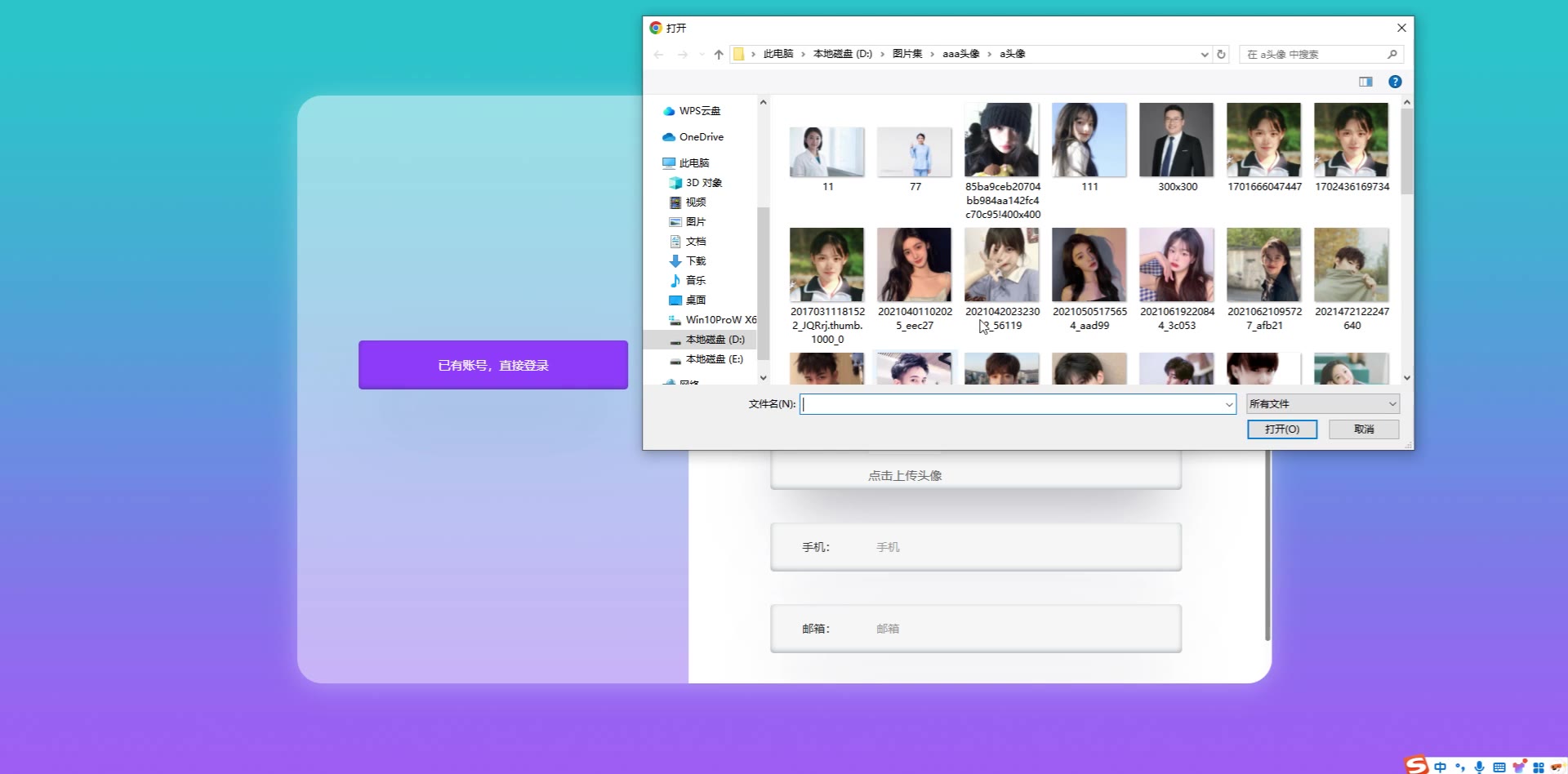1568x774 pixels.
Task: Open the file dialog help icon
Action: (1395, 82)
